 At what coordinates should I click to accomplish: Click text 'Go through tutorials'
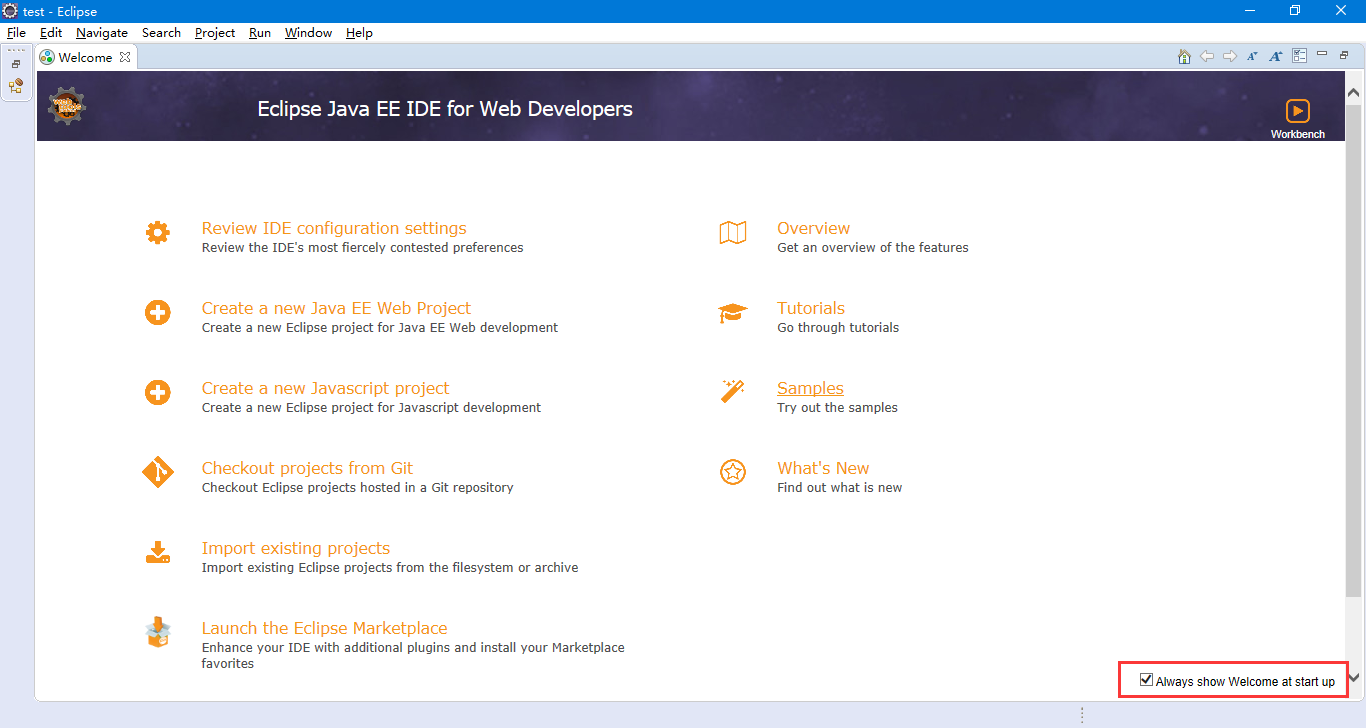pos(838,328)
